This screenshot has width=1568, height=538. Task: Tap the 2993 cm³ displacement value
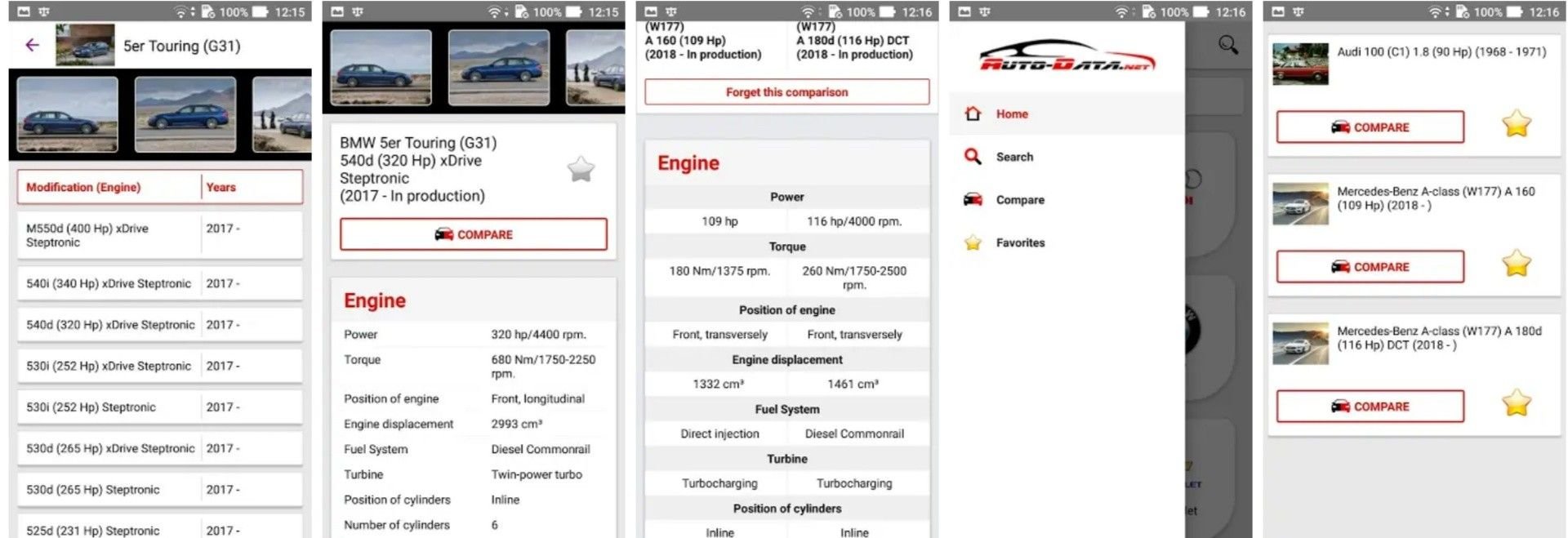pos(516,424)
